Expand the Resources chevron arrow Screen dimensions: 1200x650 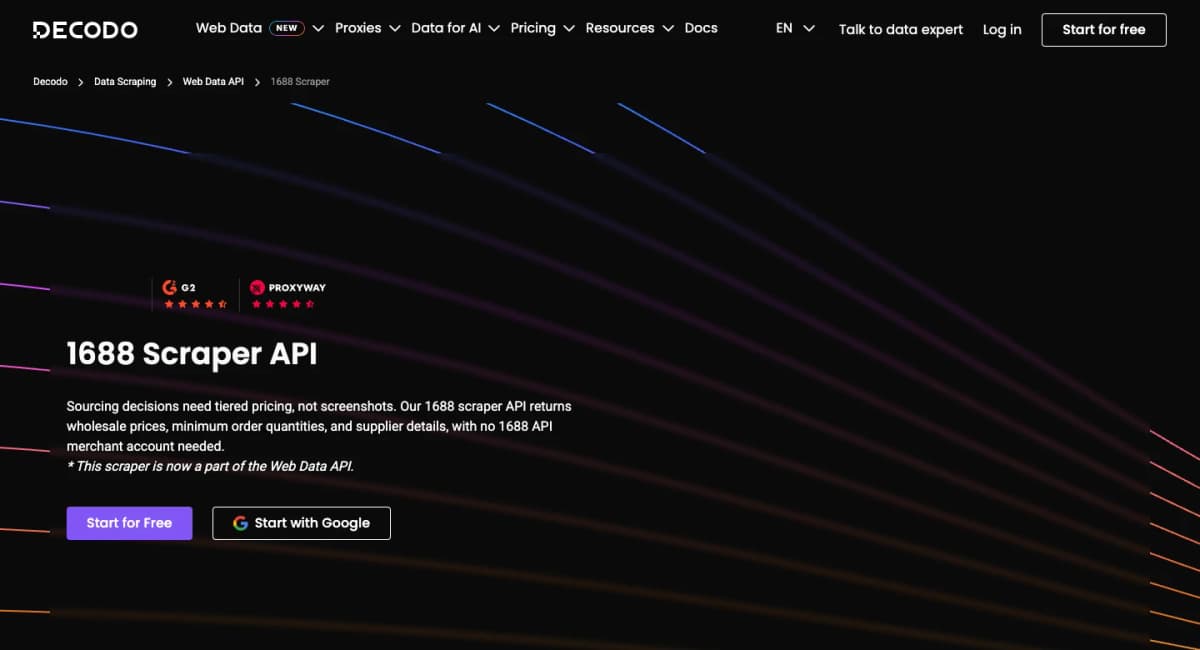click(668, 29)
